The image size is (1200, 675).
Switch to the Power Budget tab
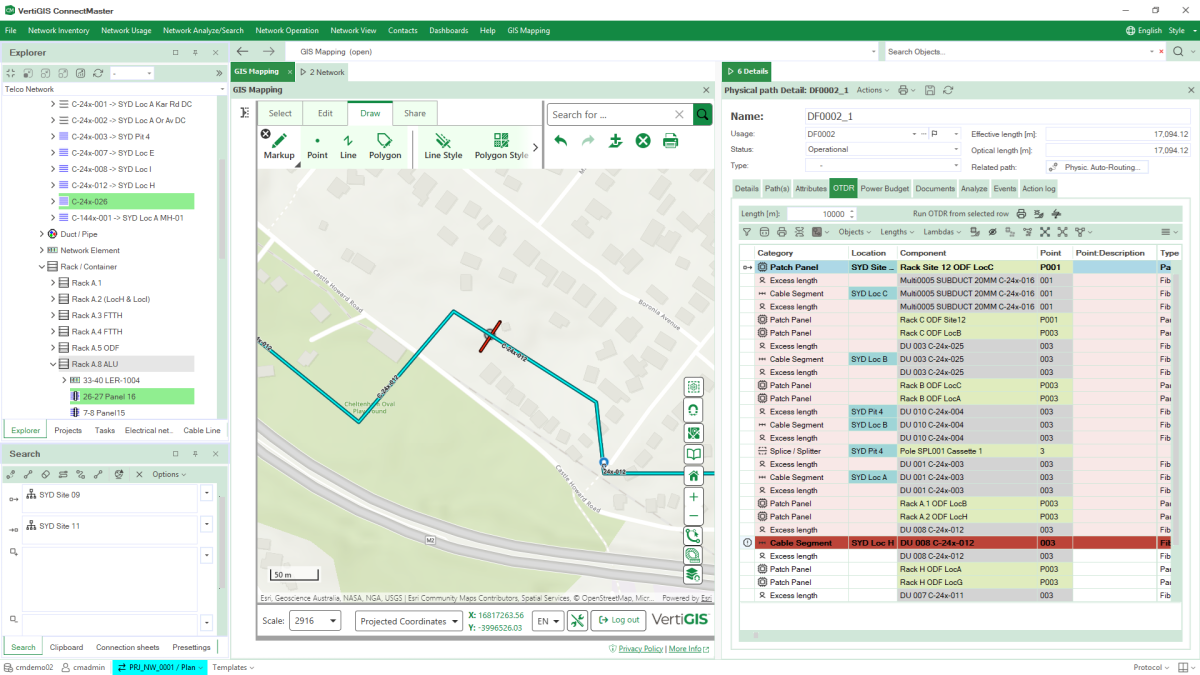coord(884,188)
